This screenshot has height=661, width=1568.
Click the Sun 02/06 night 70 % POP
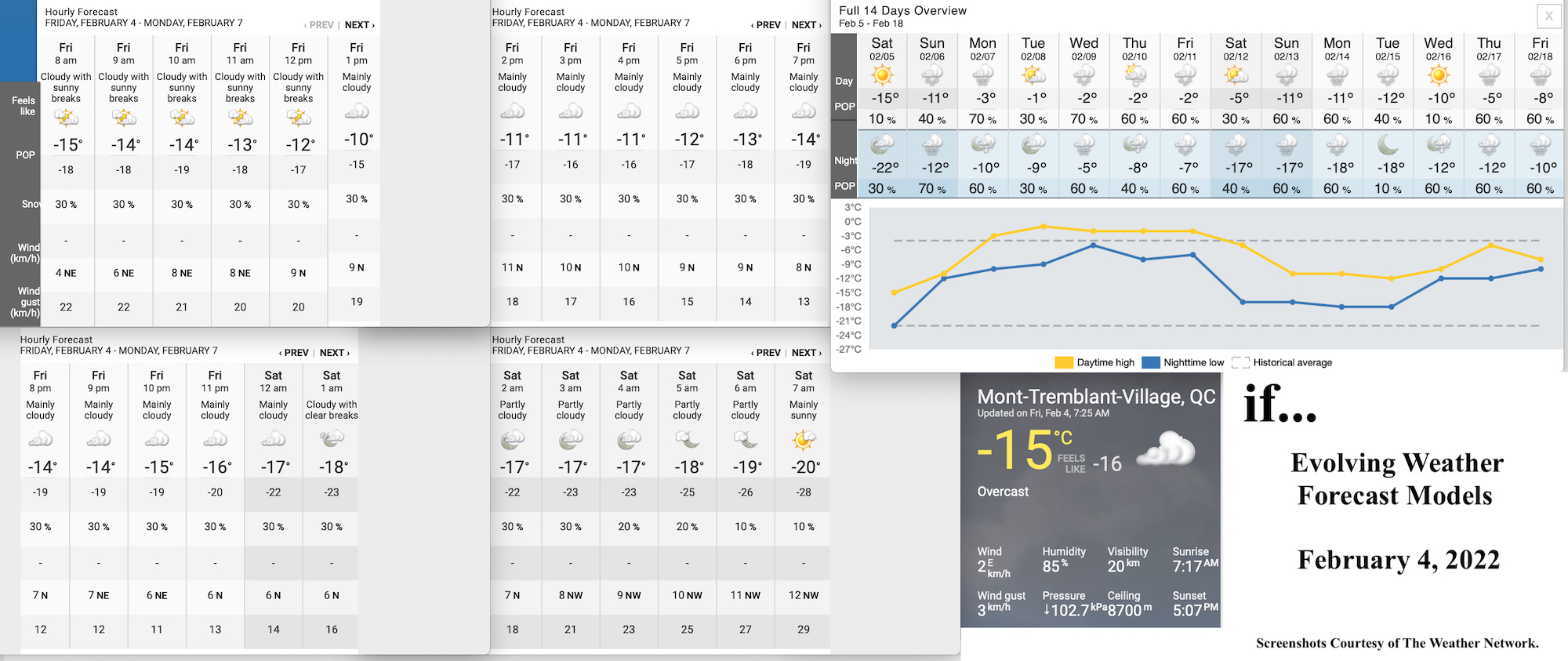pyautogui.click(x=932, y=188)
